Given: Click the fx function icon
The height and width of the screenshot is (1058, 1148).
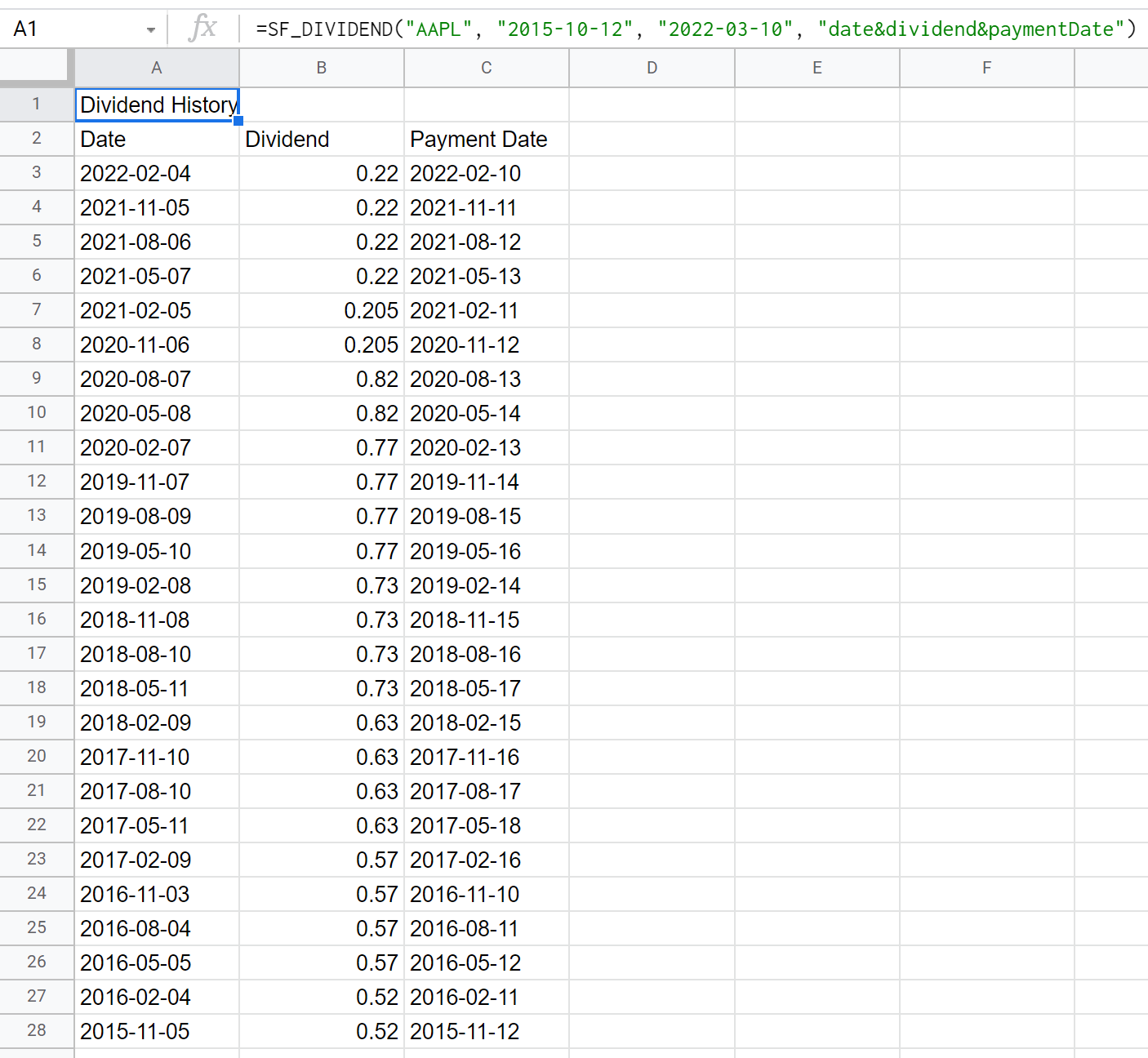Looking at the screenshot, I should [x=202, y=29].
